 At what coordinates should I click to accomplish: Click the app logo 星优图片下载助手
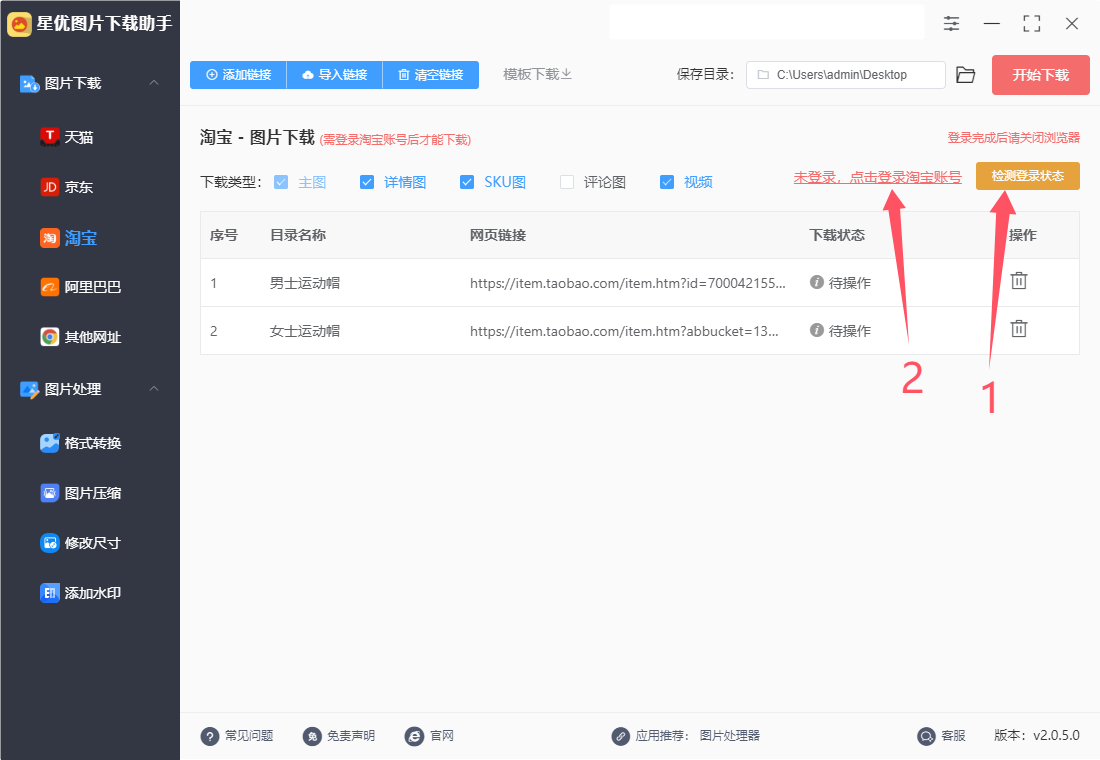90,24
